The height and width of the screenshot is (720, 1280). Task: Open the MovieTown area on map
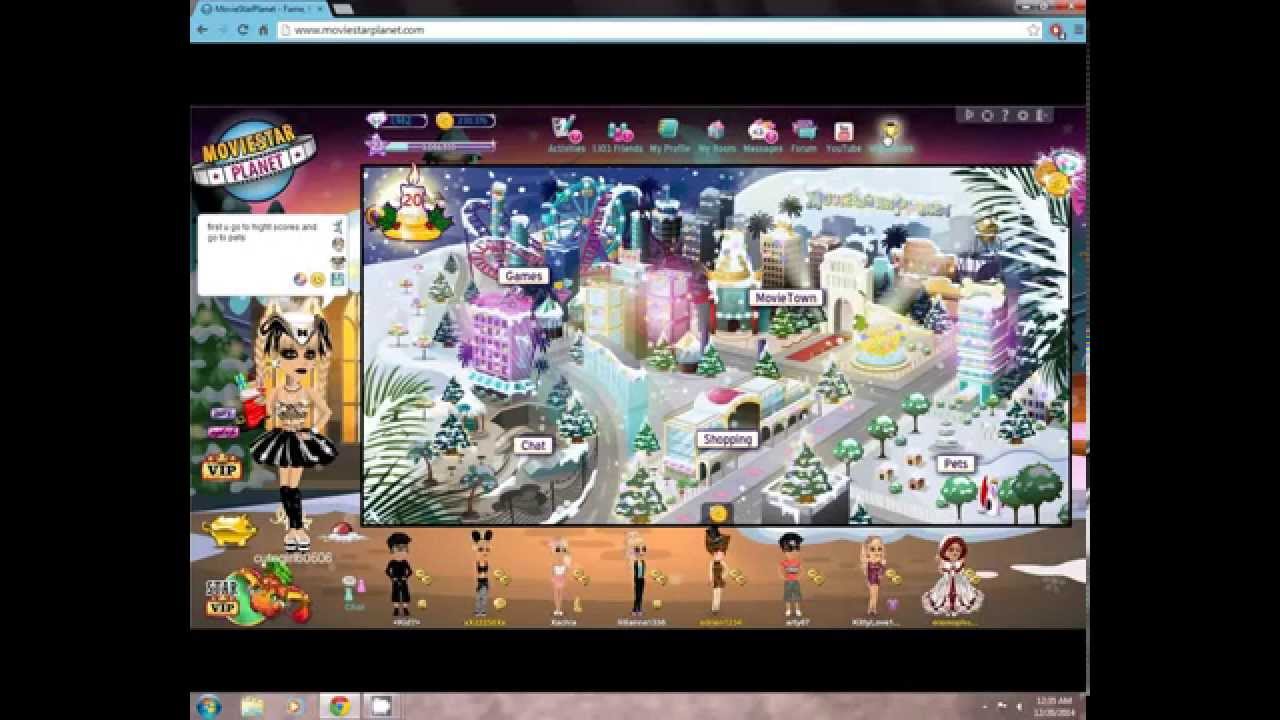(x=785, y=298)
